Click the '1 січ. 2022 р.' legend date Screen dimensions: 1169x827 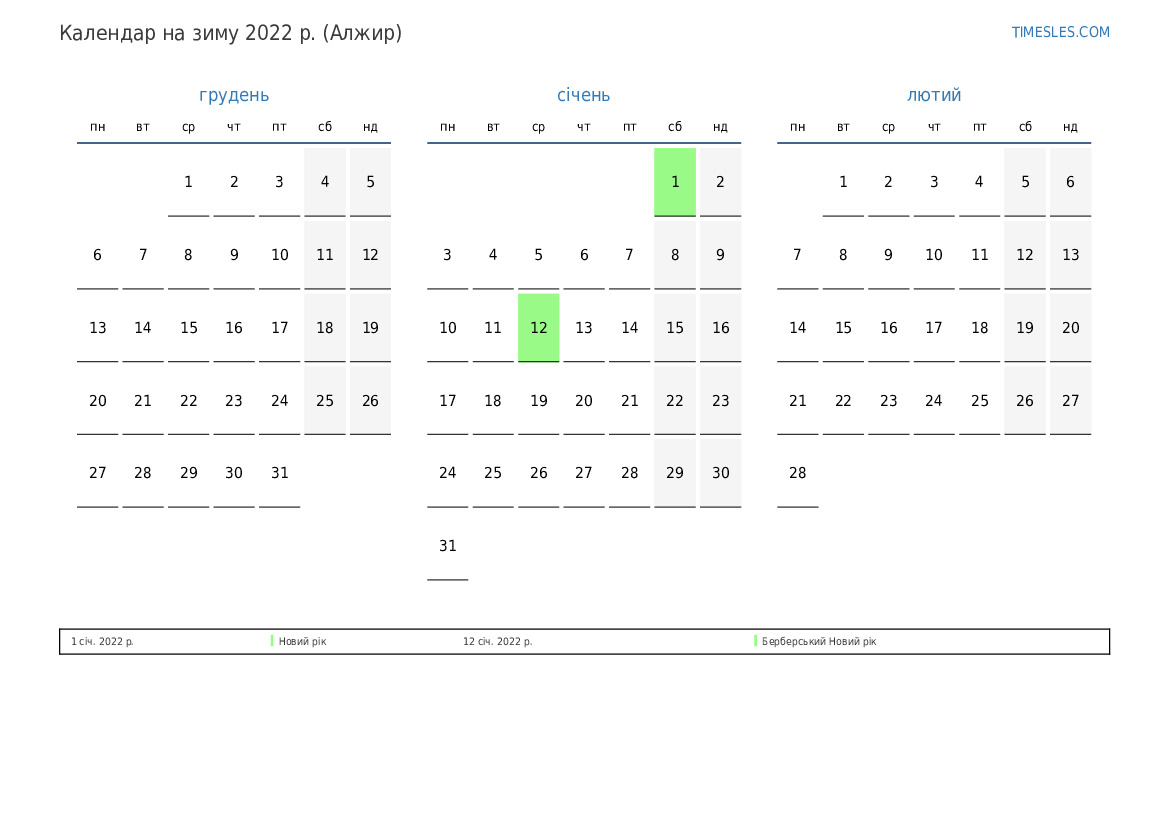102,641
